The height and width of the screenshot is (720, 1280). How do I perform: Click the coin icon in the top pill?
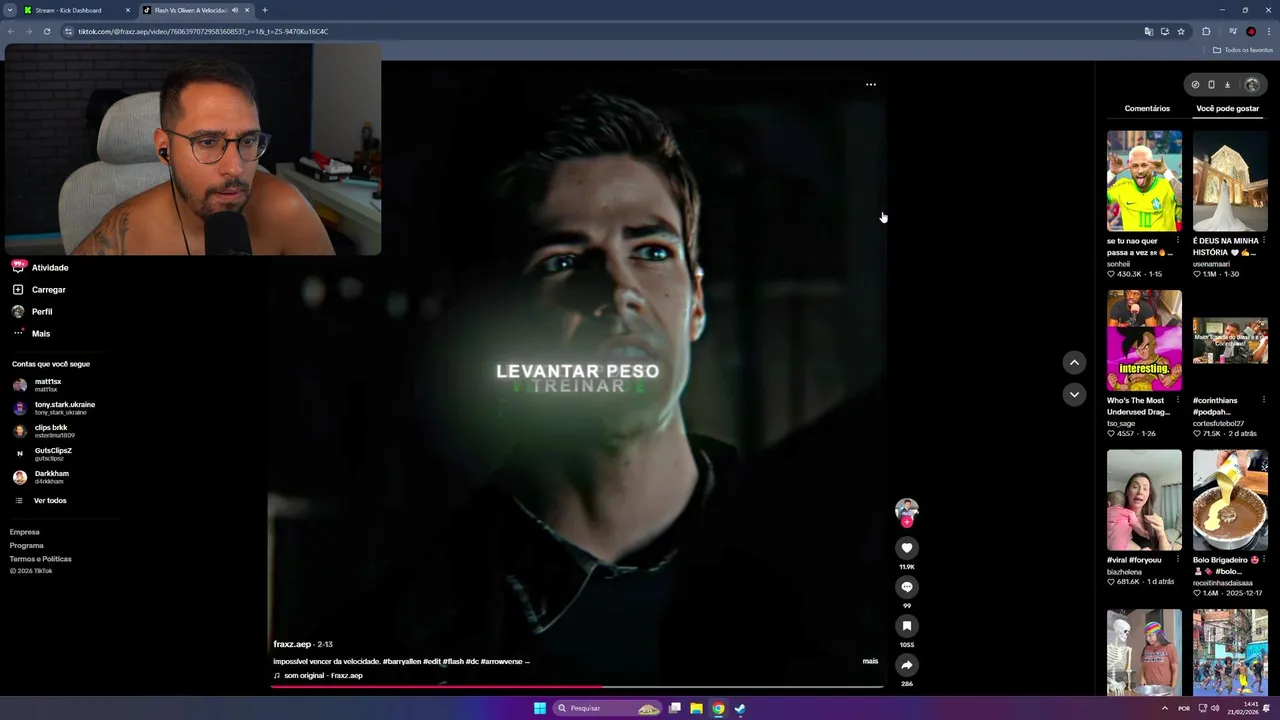pos(1195,85)
